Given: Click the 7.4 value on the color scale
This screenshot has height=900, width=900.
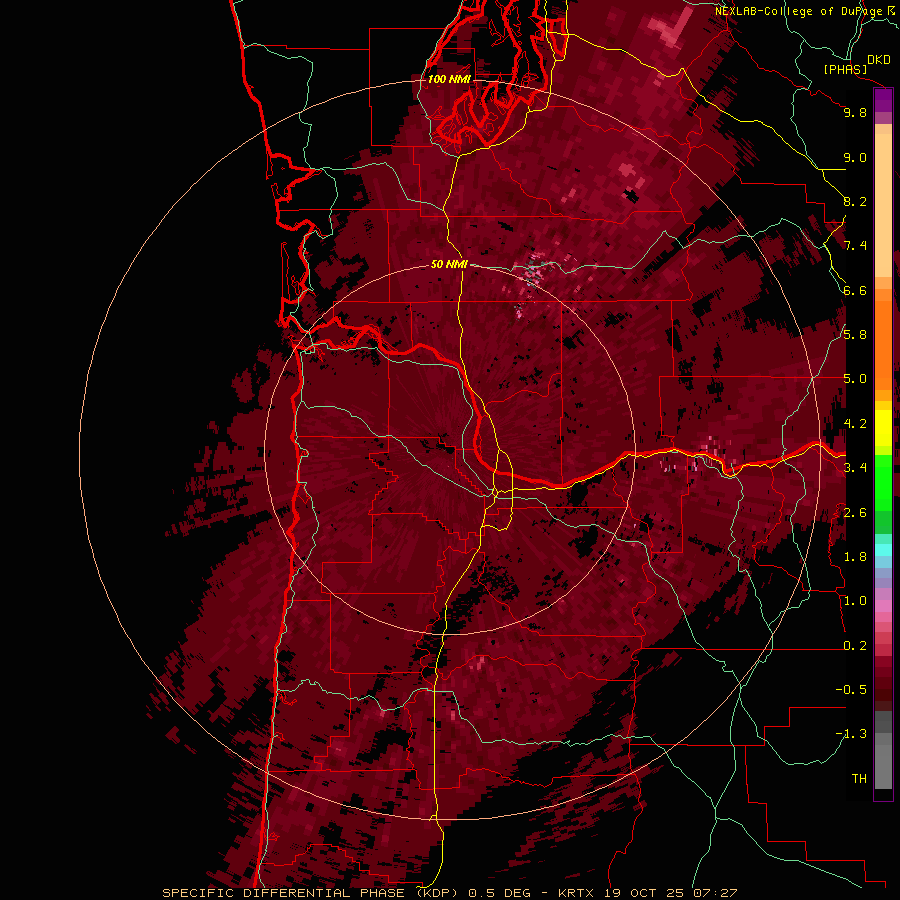Looking at the screenshot, I should pos(855,246).
